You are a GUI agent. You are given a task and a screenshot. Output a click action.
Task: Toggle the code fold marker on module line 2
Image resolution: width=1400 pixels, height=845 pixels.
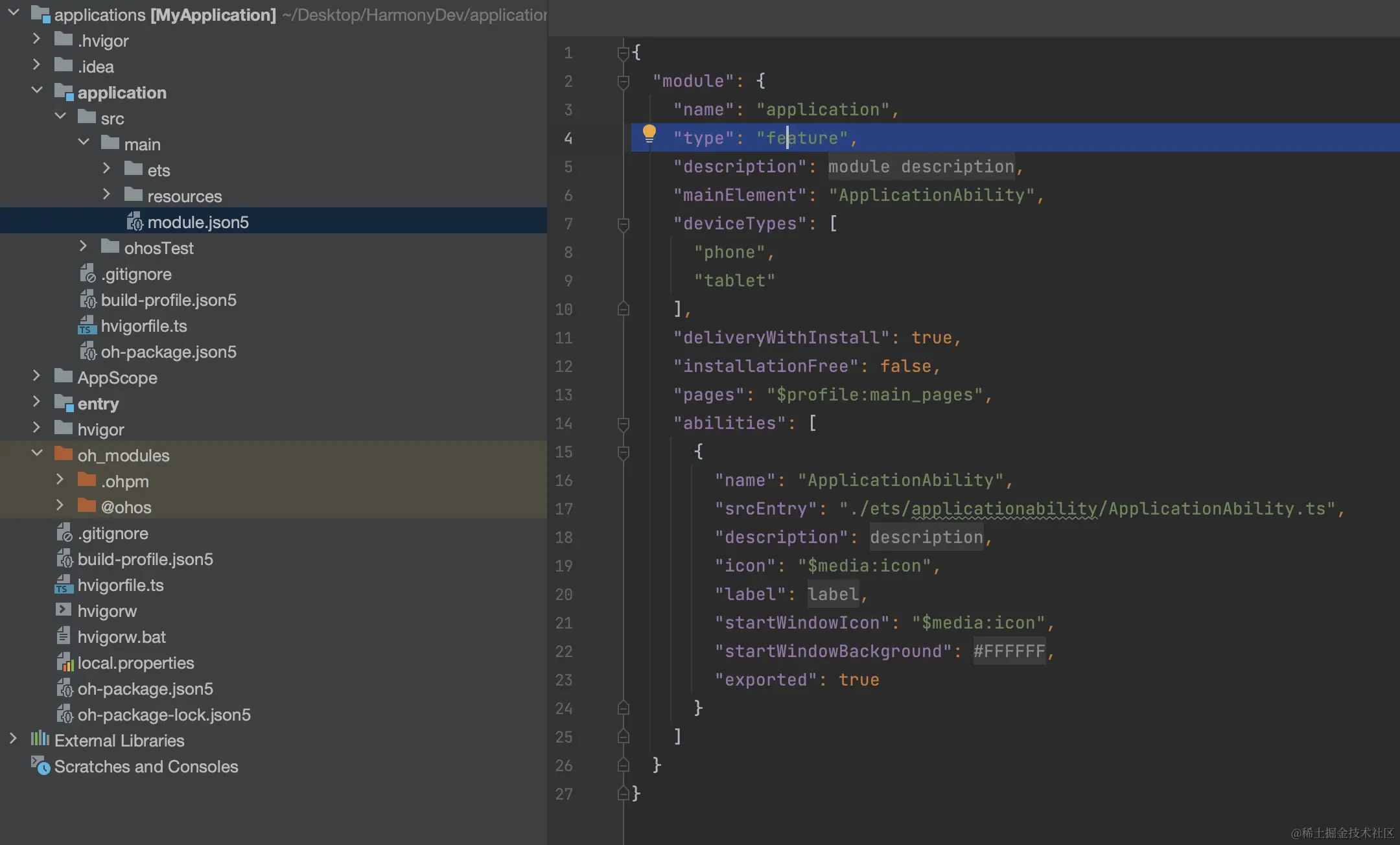coord(624,82)
